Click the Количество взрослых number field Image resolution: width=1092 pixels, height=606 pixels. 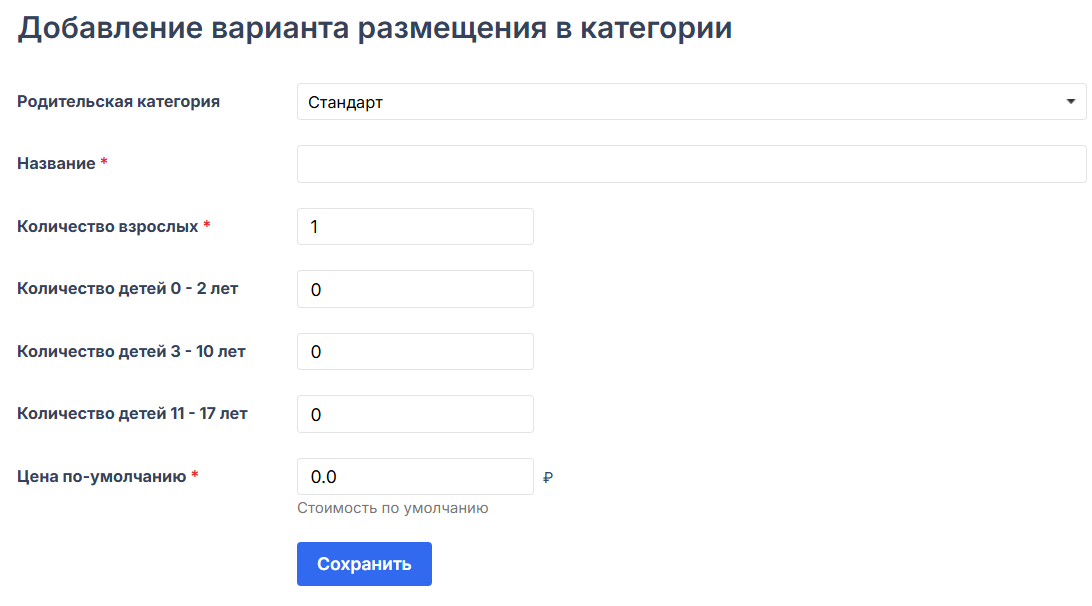[415, 227]
